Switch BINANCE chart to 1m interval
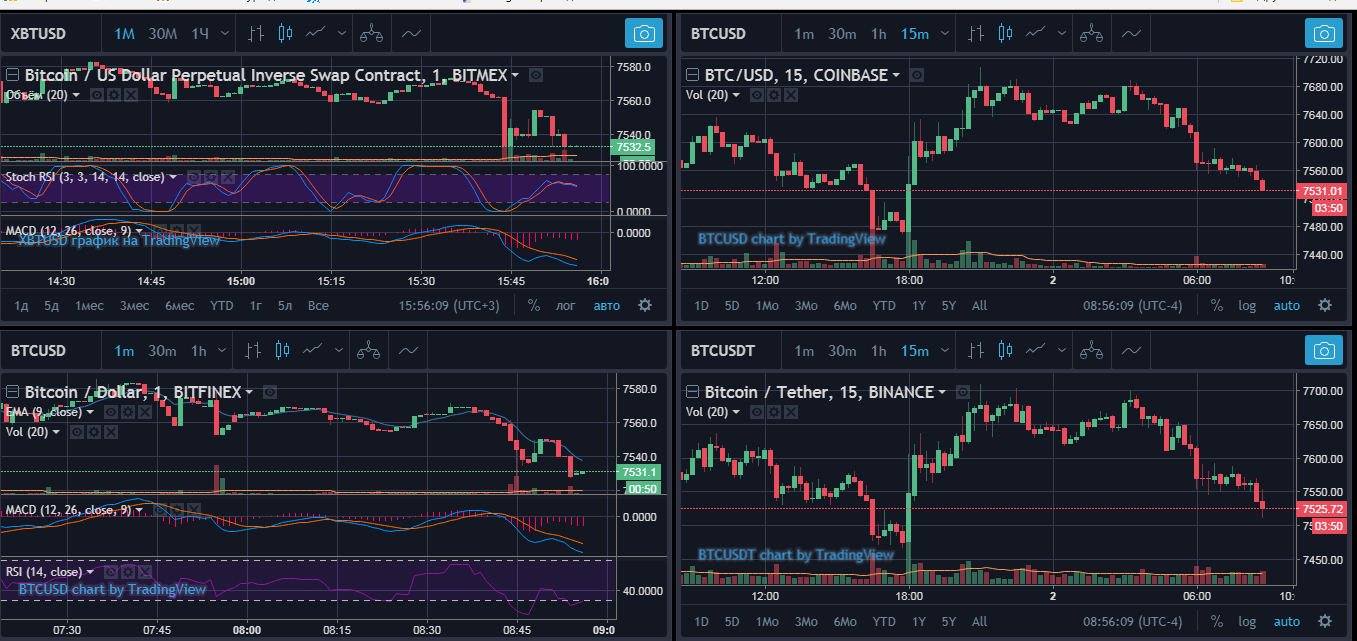Viewport: 1357px width, 641px height. (x=804, y=350)
